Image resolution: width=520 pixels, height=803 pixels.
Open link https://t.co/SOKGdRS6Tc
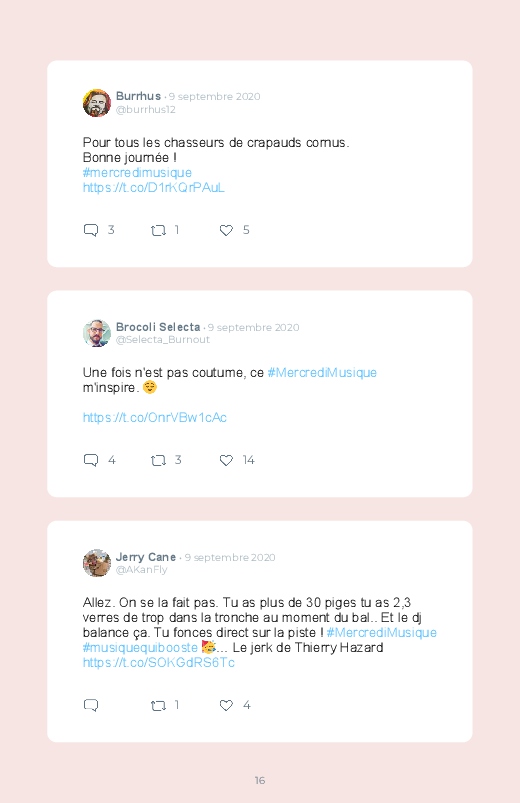pyautogui.click(x=159, y=663)
